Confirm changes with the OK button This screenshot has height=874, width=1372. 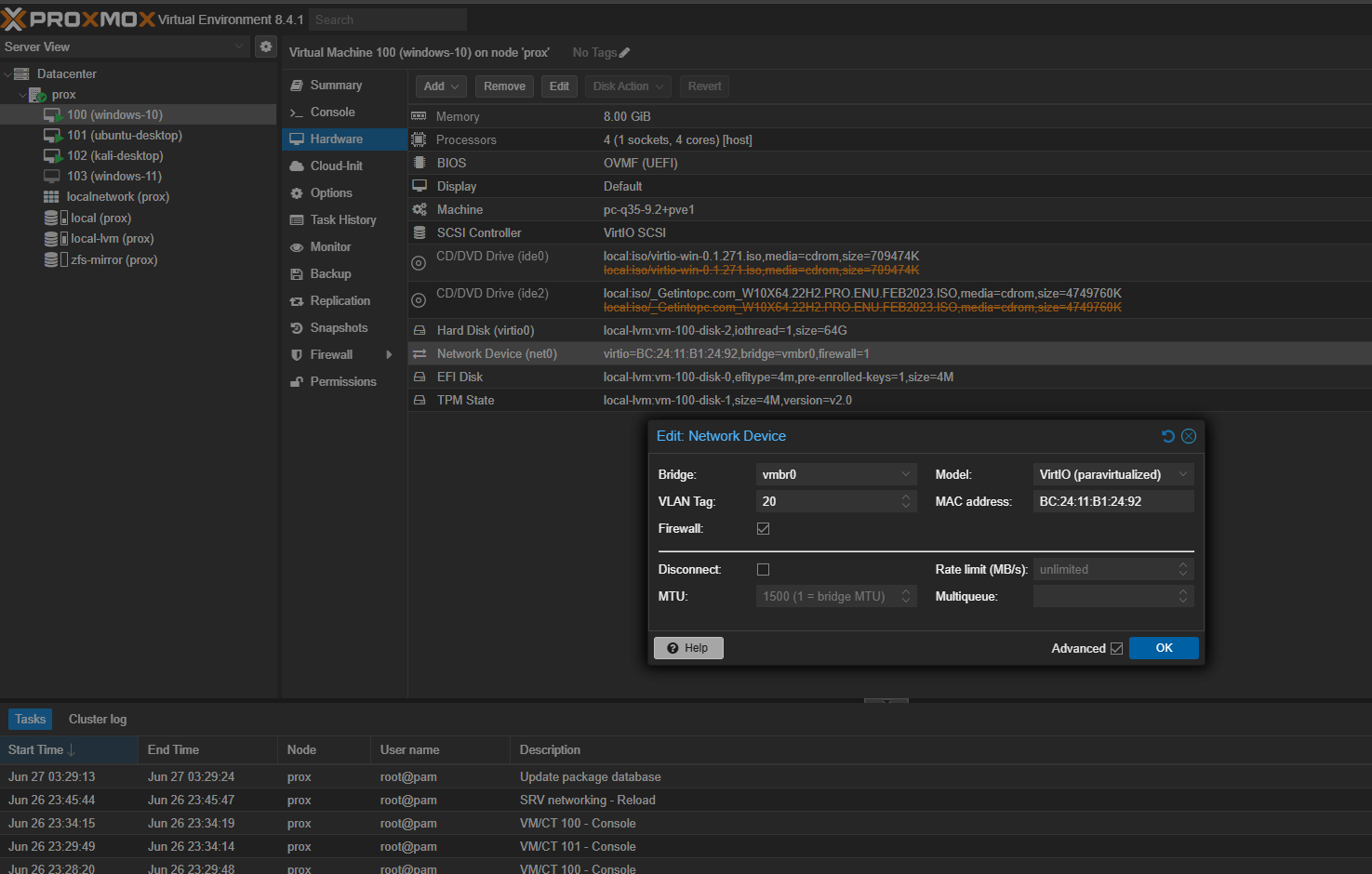click(1164, 648)
